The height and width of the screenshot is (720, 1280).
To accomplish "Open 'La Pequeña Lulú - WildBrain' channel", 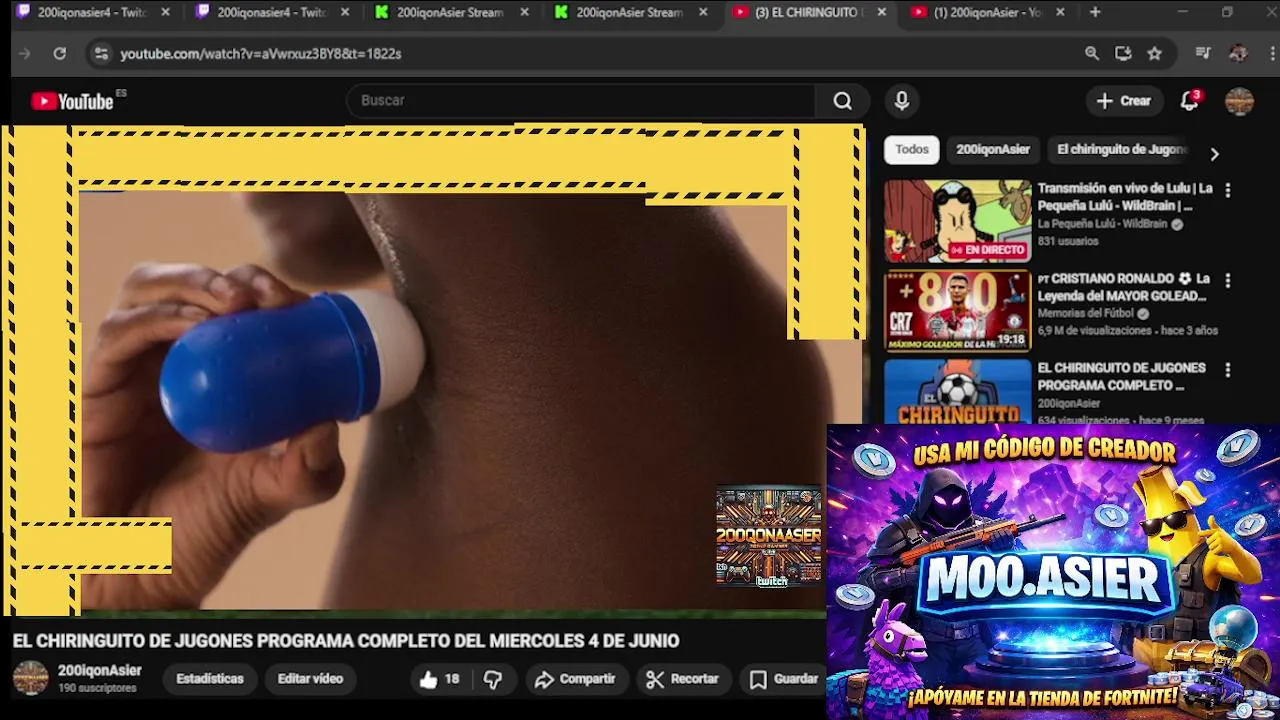I will [1102, 224].
